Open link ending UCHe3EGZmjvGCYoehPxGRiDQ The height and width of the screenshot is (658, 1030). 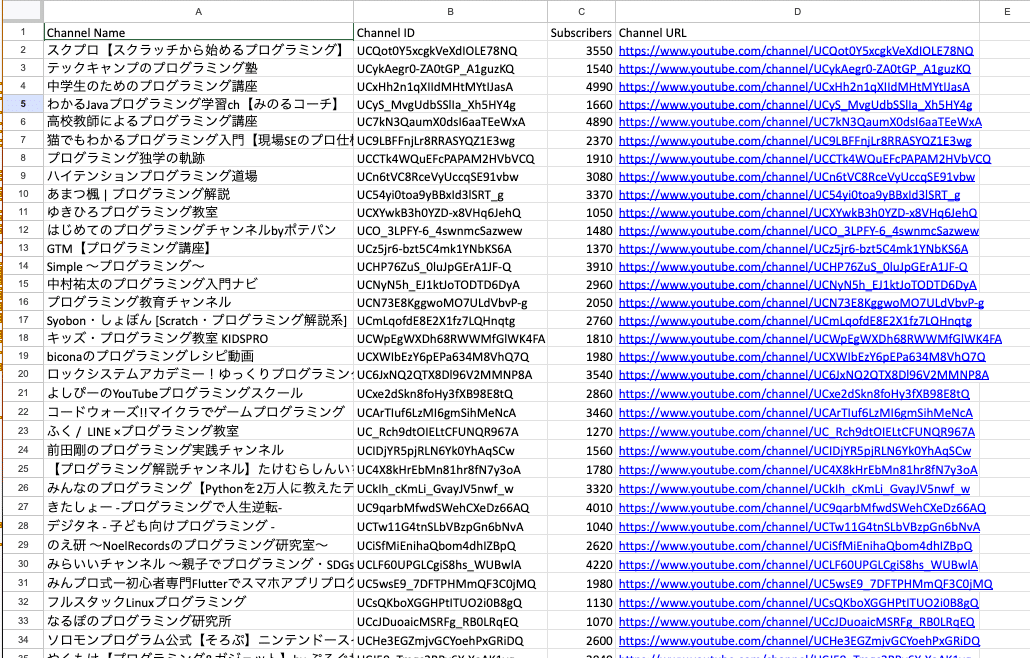[799, 640]
